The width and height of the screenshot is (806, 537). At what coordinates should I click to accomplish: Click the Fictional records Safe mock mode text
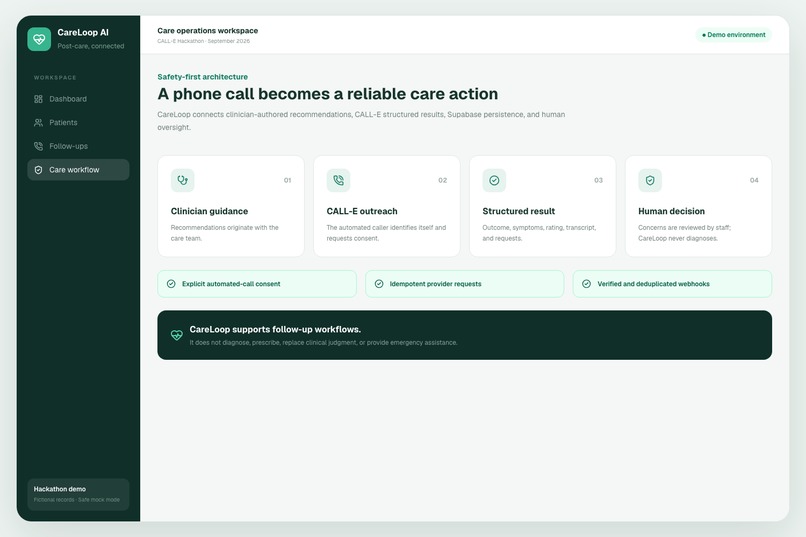(x=77, y=499)
